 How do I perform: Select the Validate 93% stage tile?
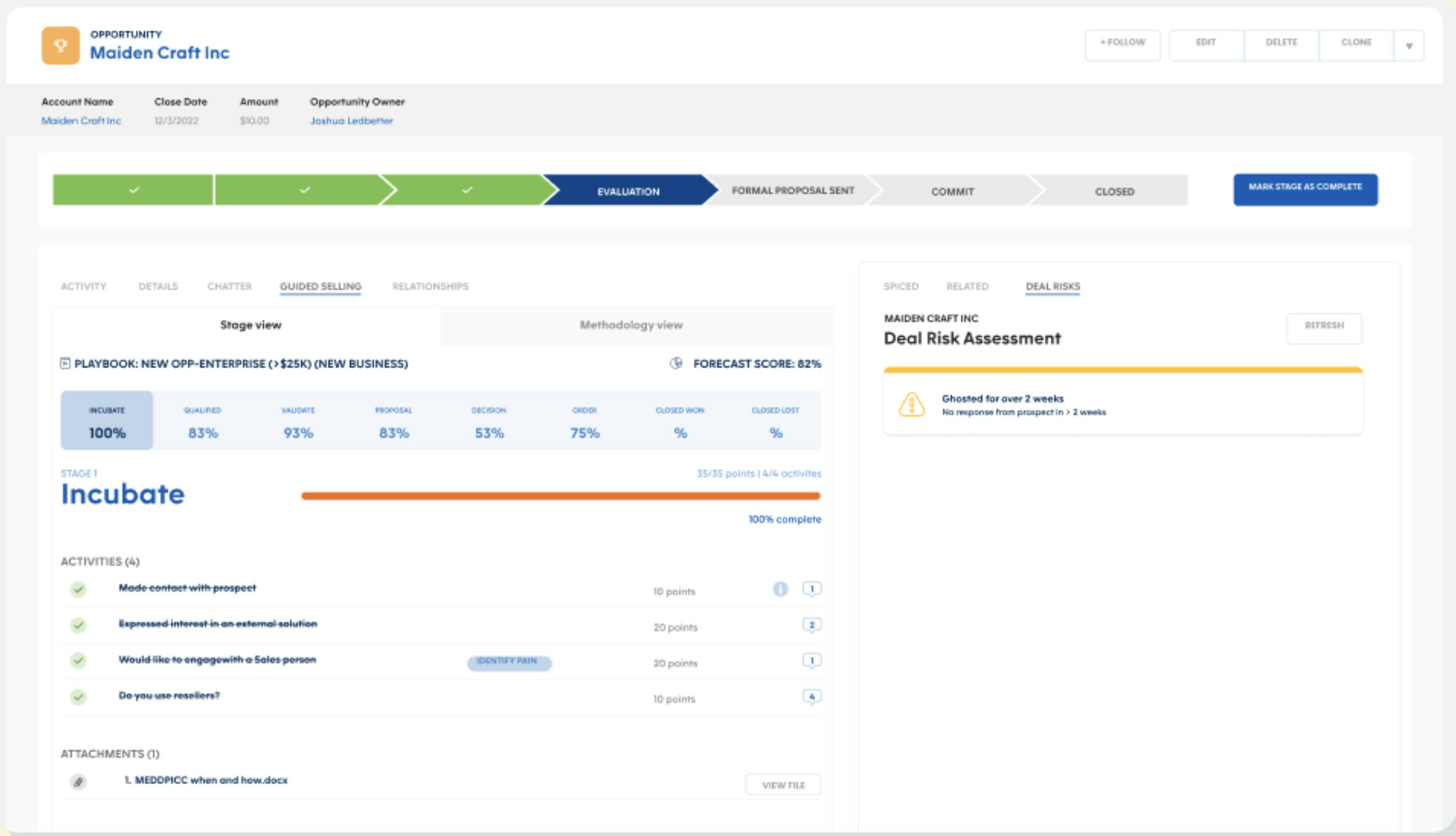tap(298, 420)
